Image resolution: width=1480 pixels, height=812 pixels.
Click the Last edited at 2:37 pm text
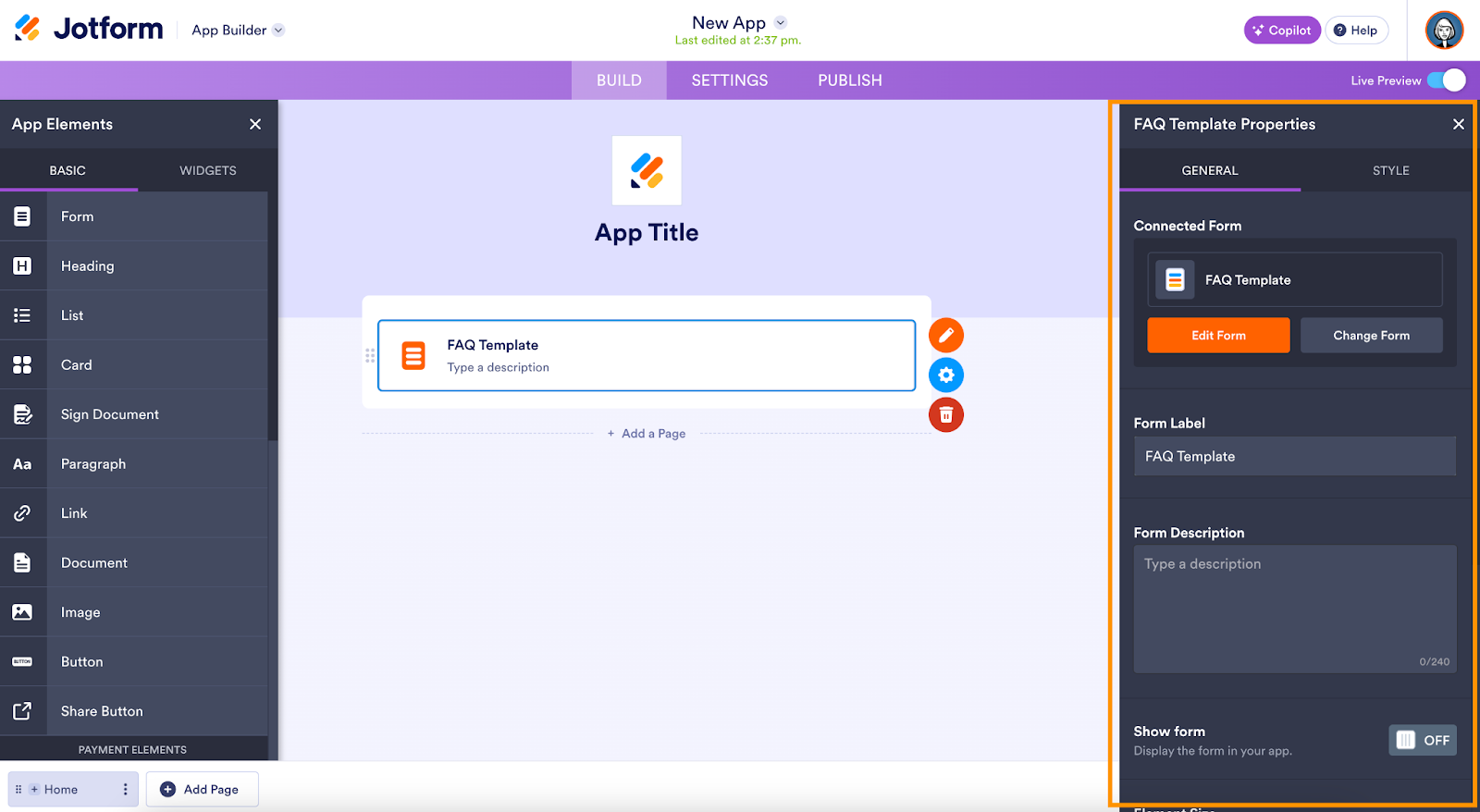tap(738, 41)
